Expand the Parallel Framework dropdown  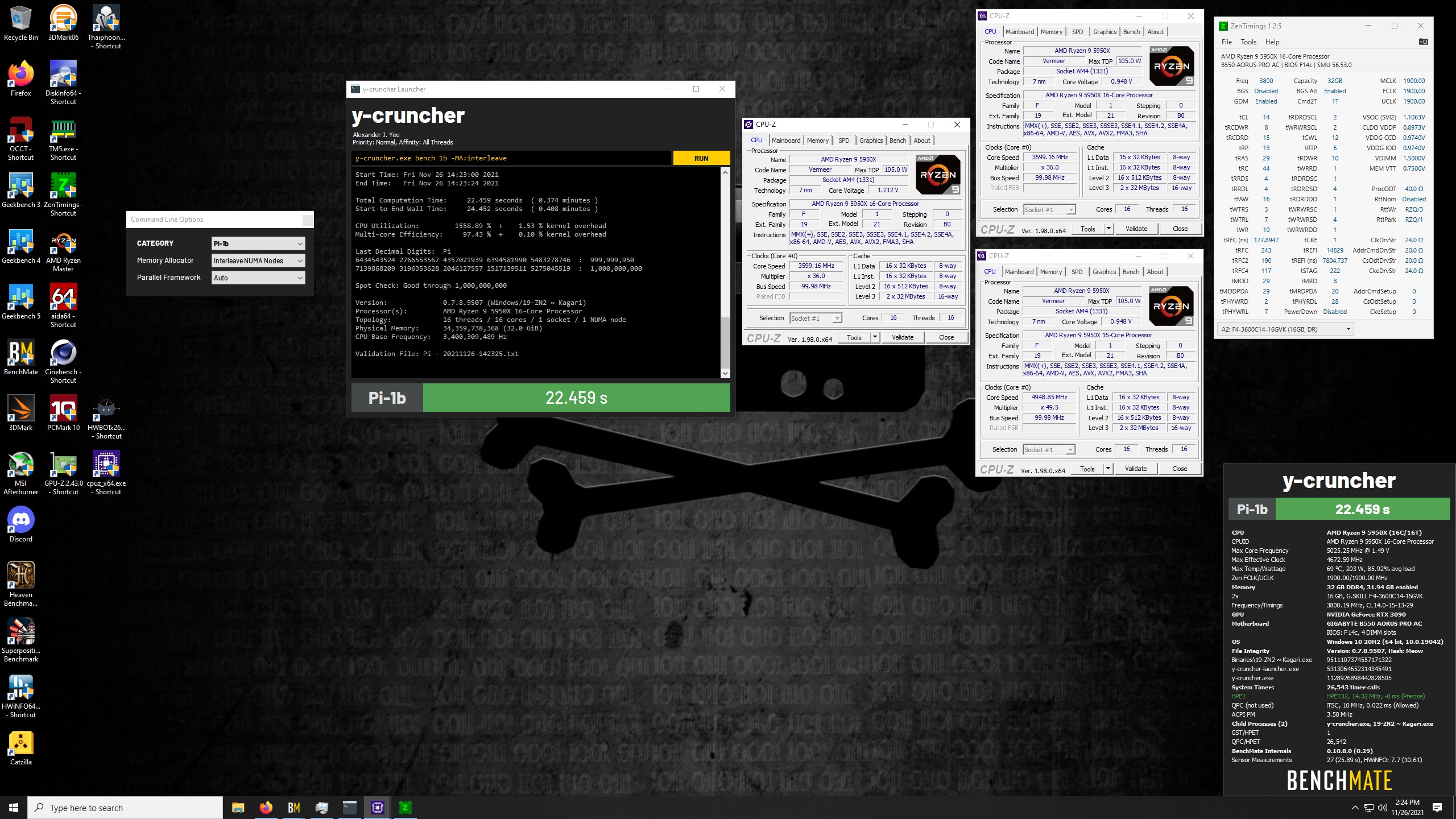pos(258,278)
